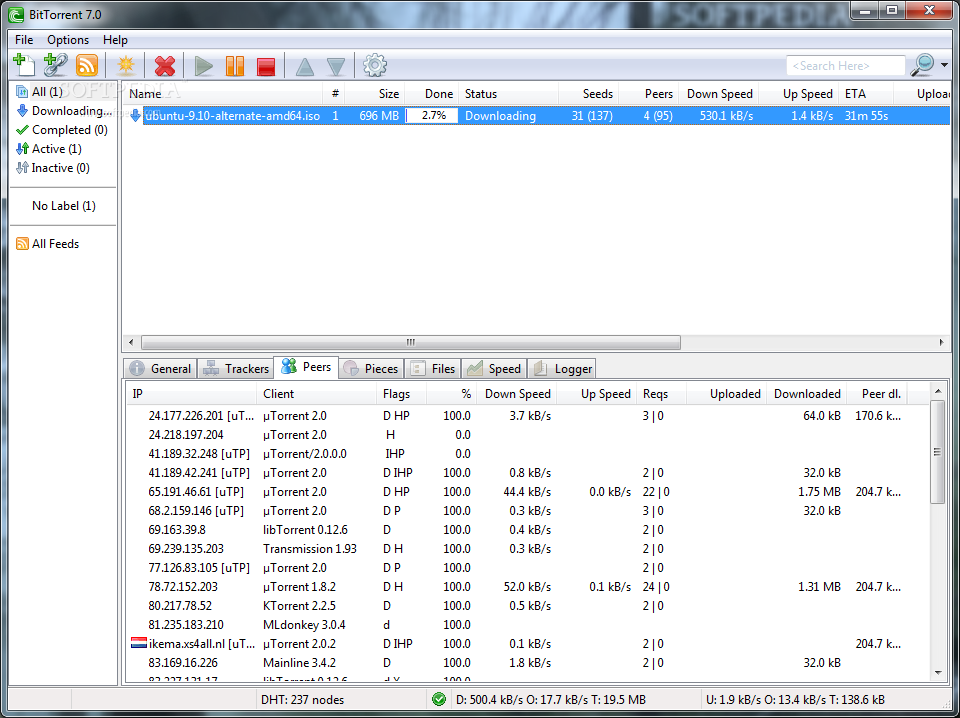The width and height of the screenshot is (960, 718).
Task: Sort torrents by Down Speed column header
Action: (719, 94)
